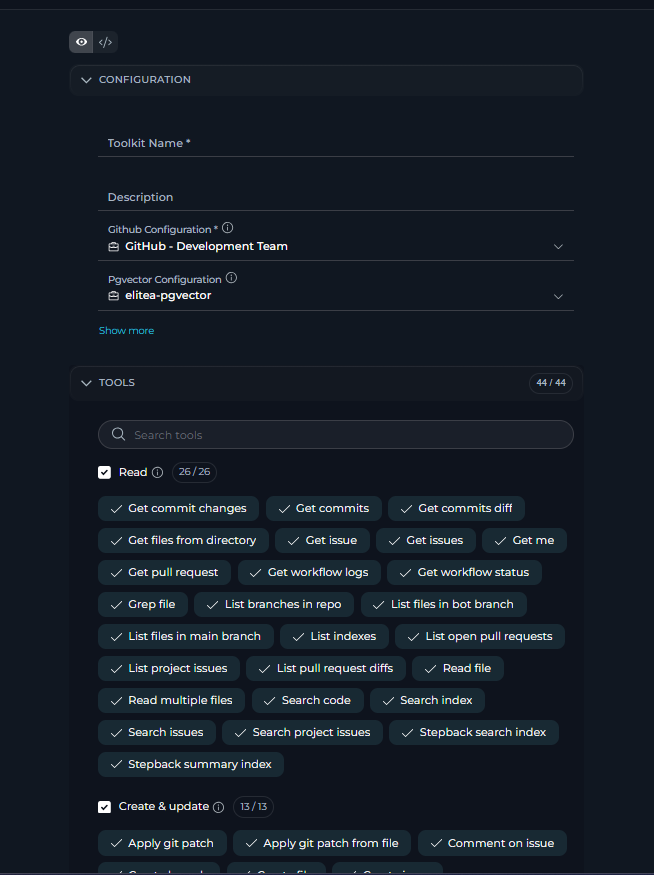
Task: Toggle Get workflow logs tool
Action: tap(310, 573)
